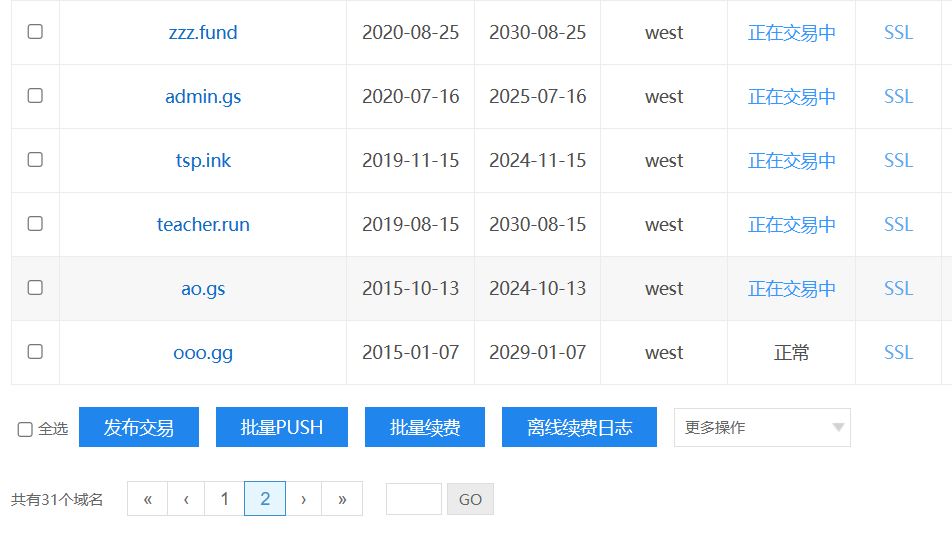Click 批量续费 to renew in bulk
952x536 pixels.
[425, 427]
